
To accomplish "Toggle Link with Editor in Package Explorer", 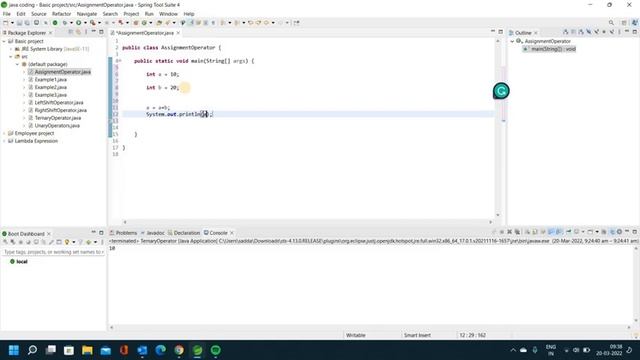I will 78,32.
